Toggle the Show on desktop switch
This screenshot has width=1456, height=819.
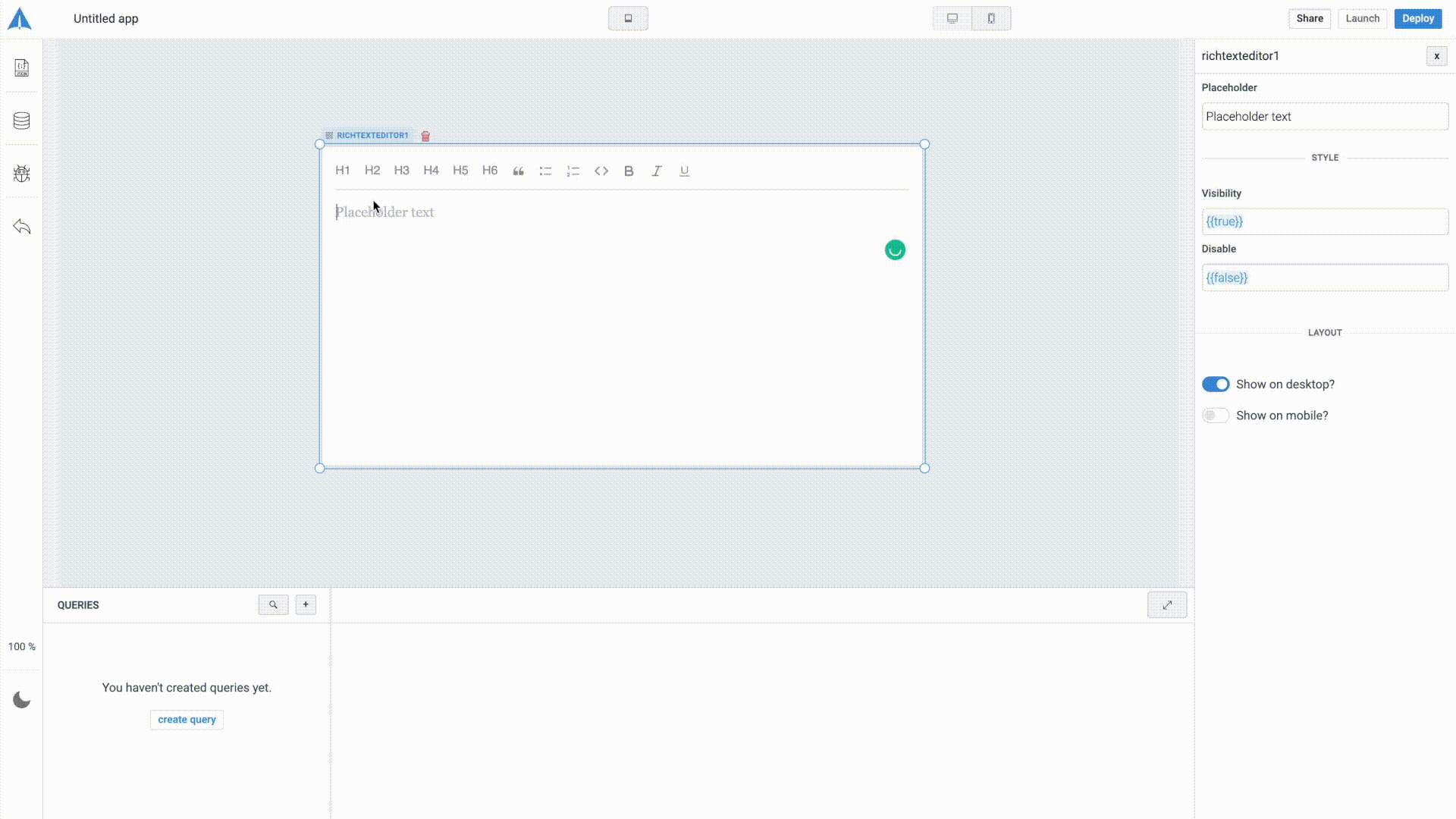click(1215, 384)
